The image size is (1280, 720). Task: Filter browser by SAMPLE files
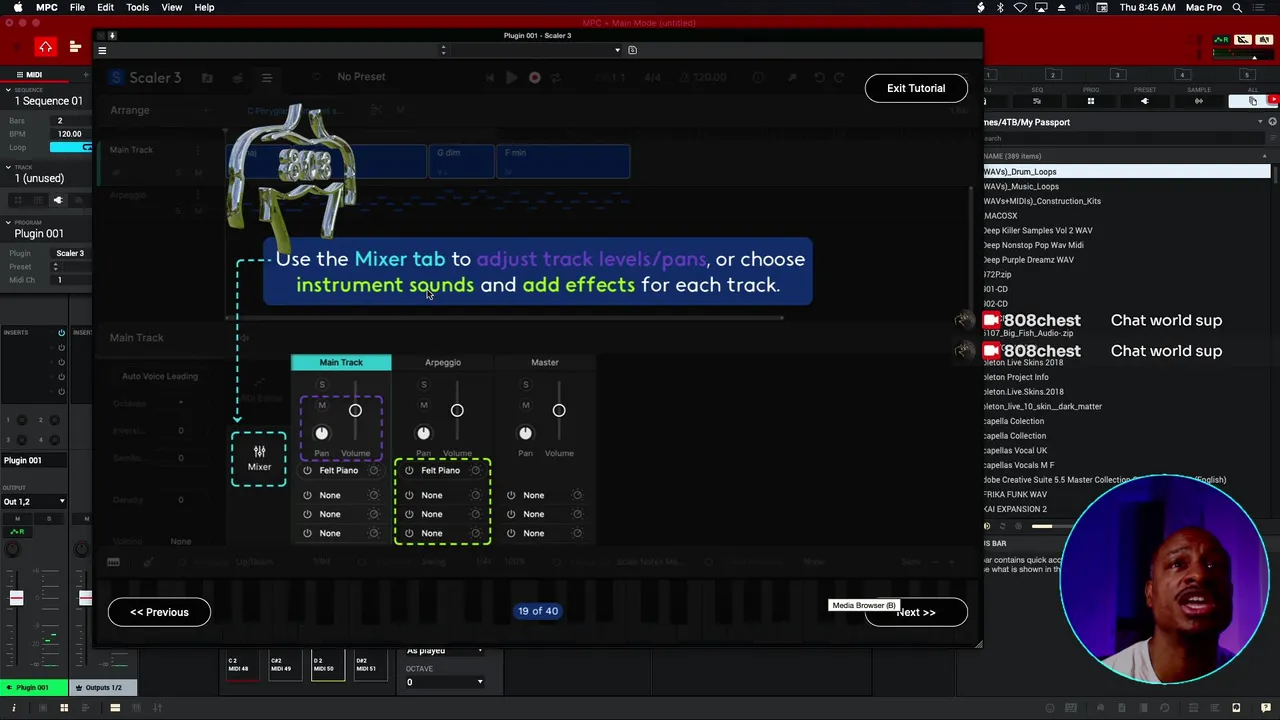click(x=1199, y=101)
